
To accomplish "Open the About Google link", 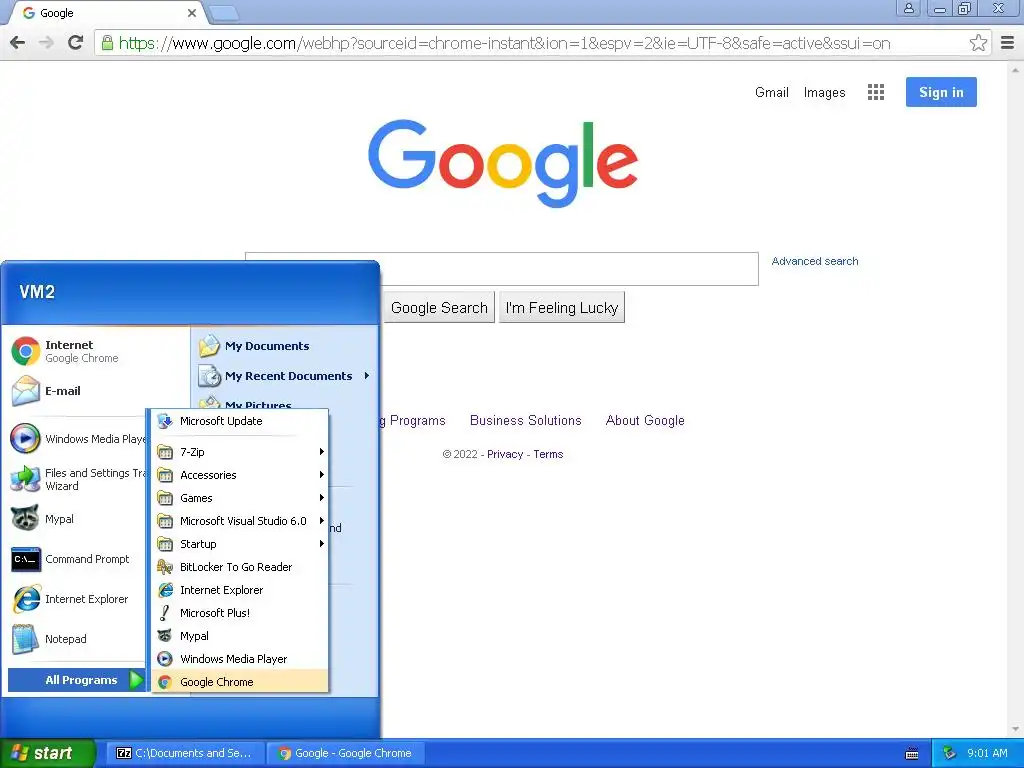I will 645,421.
